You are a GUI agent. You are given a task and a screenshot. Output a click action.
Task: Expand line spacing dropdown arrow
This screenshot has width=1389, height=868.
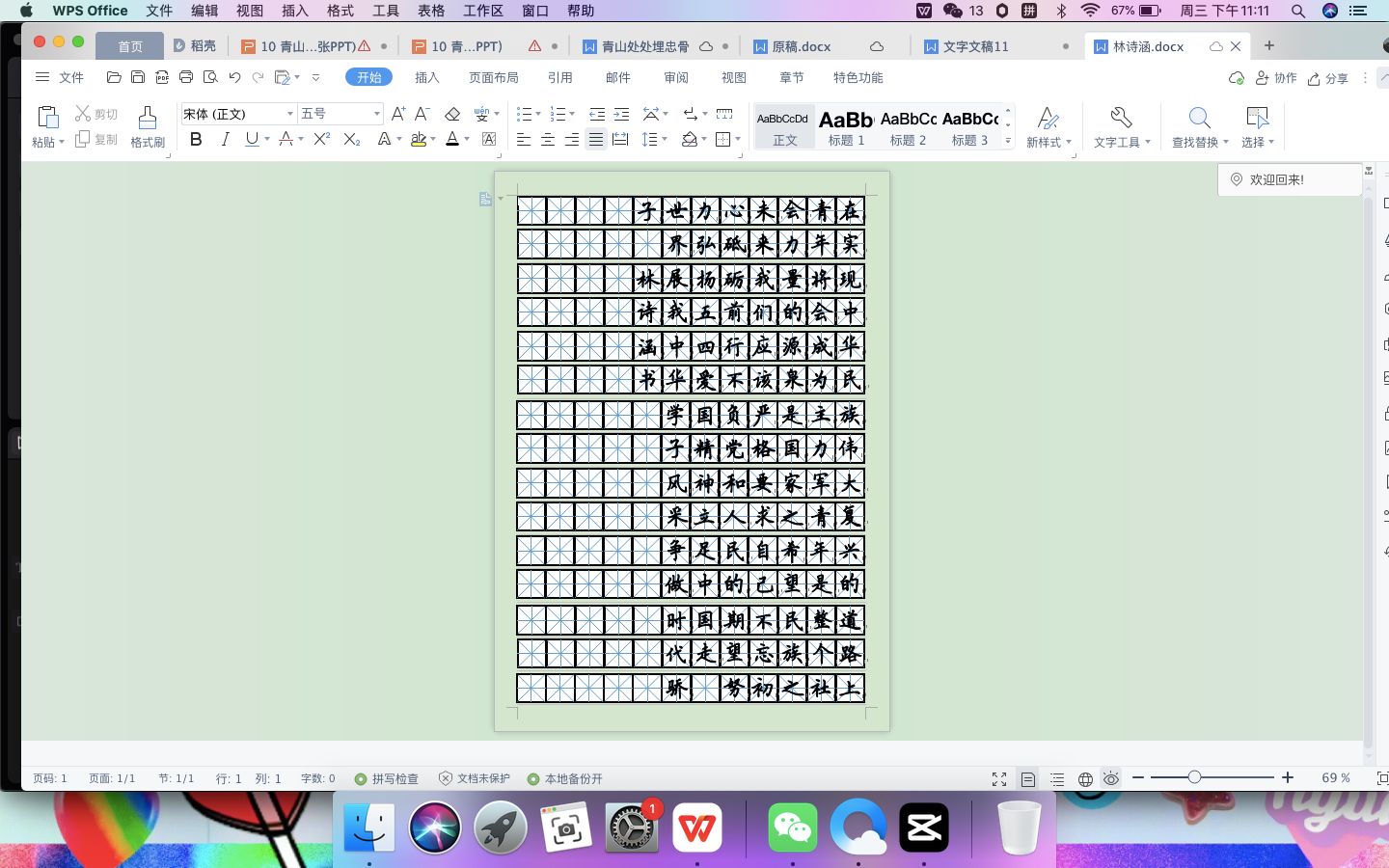665,139
